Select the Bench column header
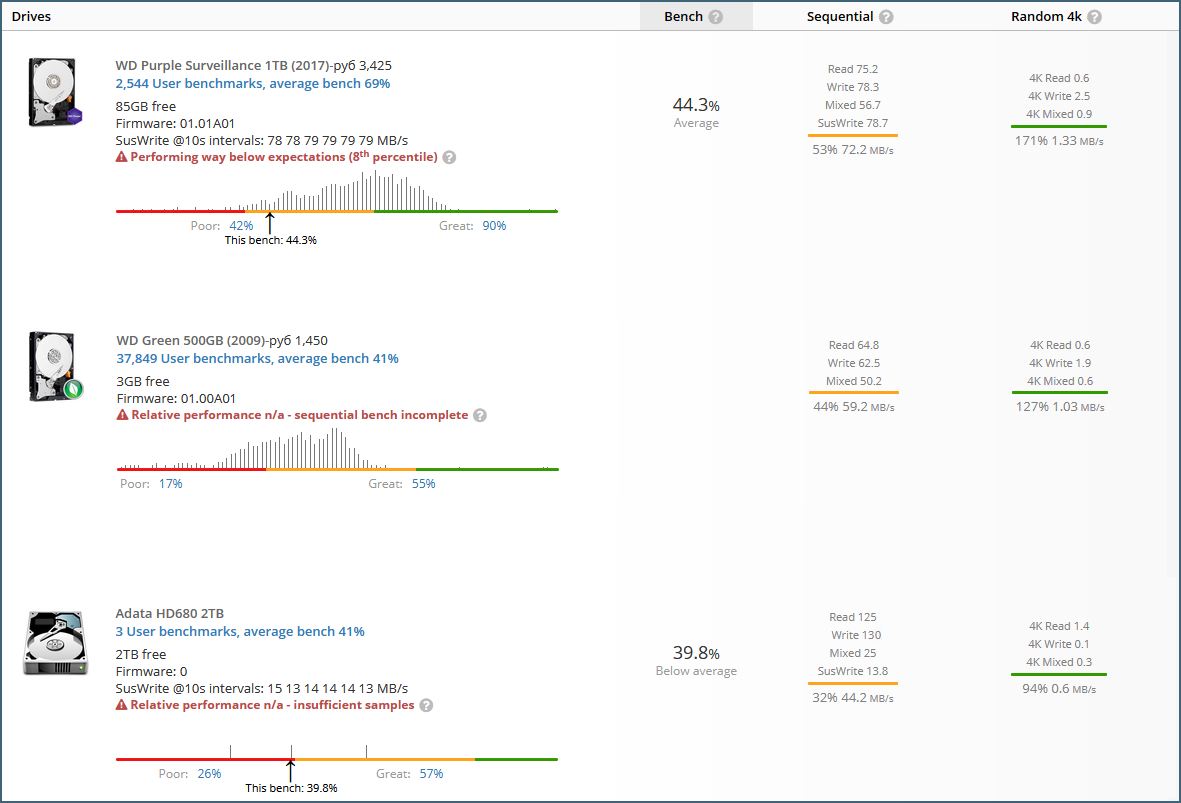 click(x=683, y=17)
